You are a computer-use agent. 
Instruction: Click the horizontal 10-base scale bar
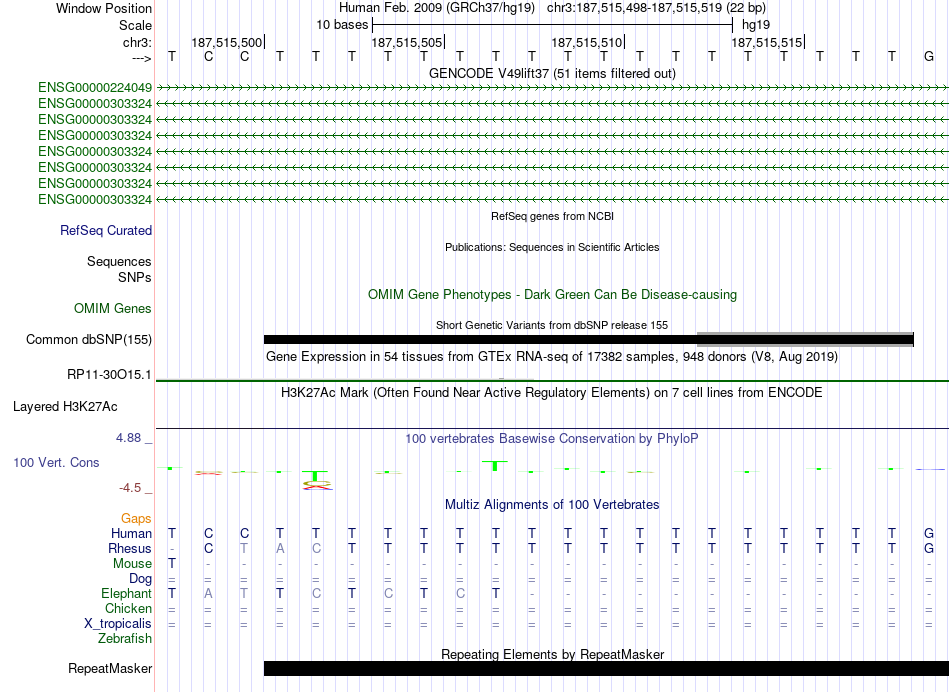[x=553, y=25]
